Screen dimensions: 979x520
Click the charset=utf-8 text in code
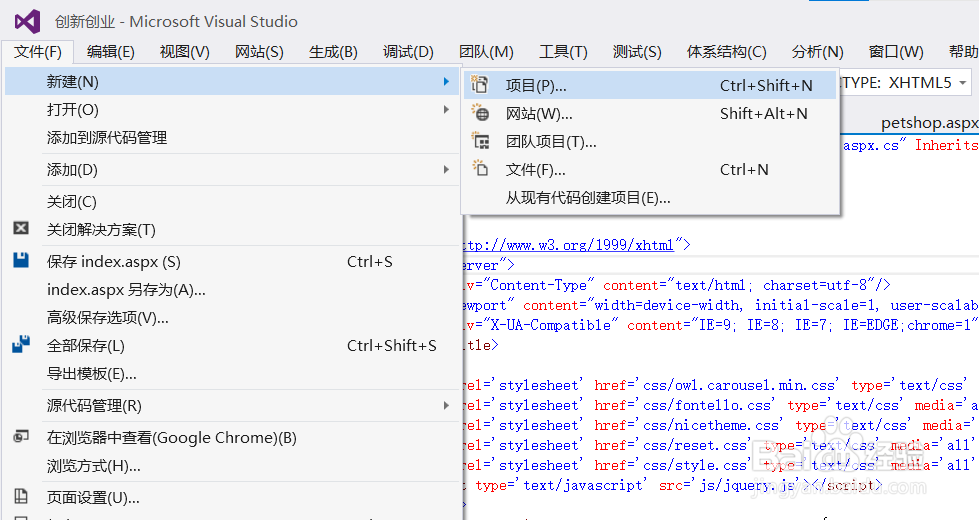[x=815, y=285]
